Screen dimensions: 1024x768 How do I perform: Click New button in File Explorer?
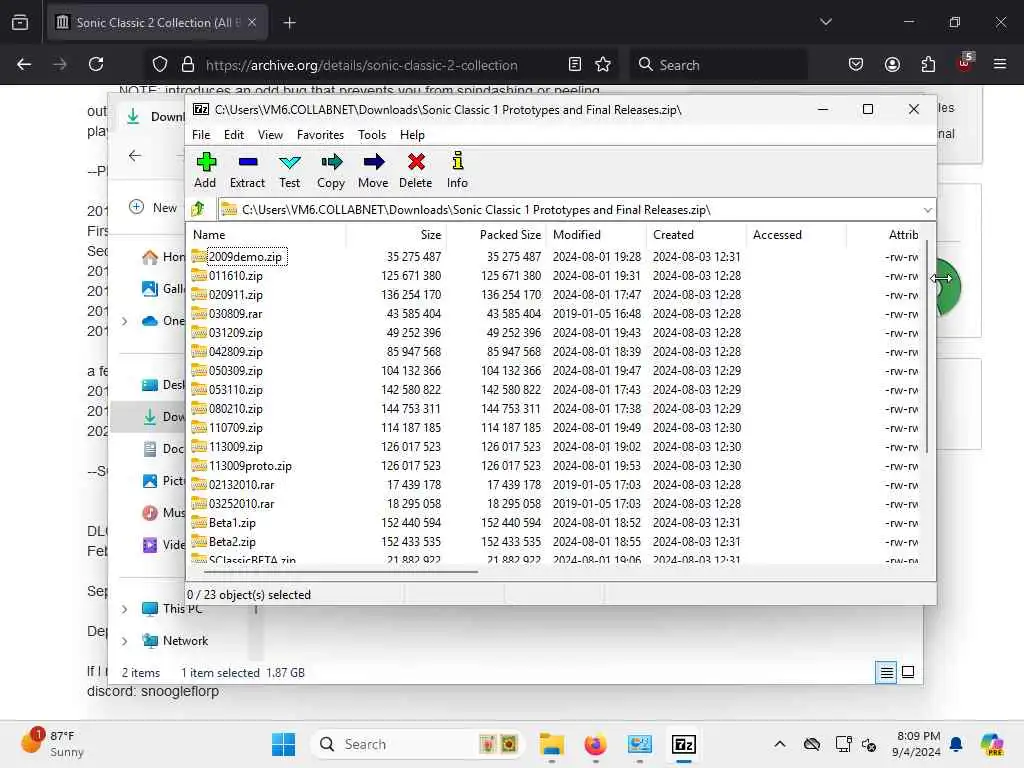[x=154, y=208]
